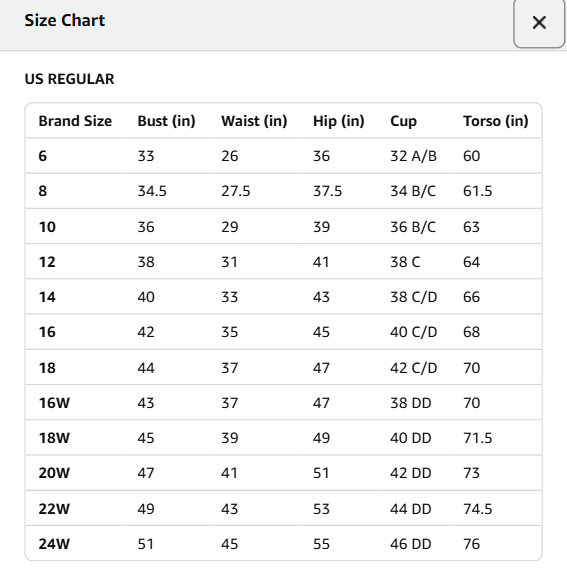Click brand size 16W row label
The image size is (567, 573).
pyautogui.click(x=54, y=403)
